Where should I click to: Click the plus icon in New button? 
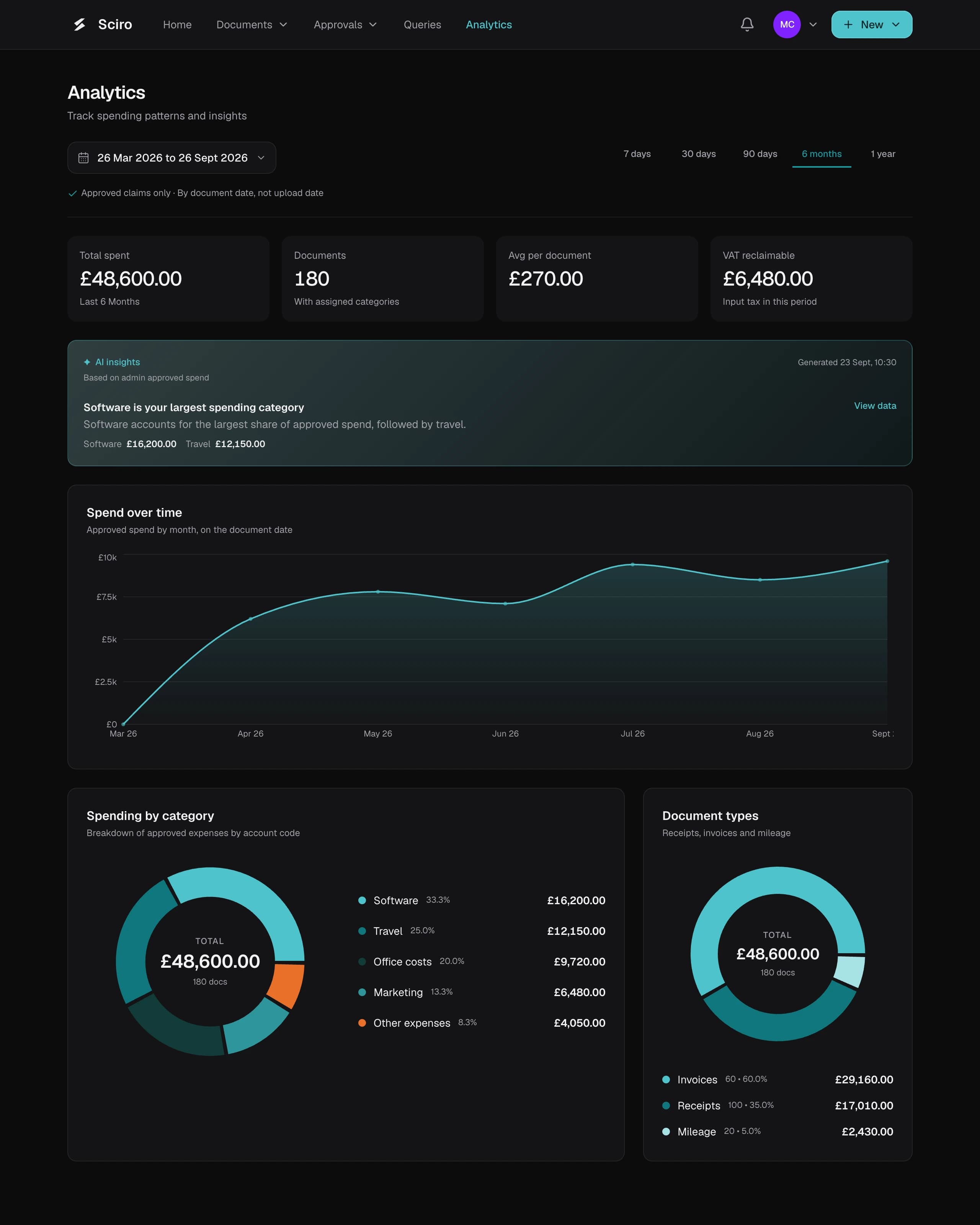848,24
